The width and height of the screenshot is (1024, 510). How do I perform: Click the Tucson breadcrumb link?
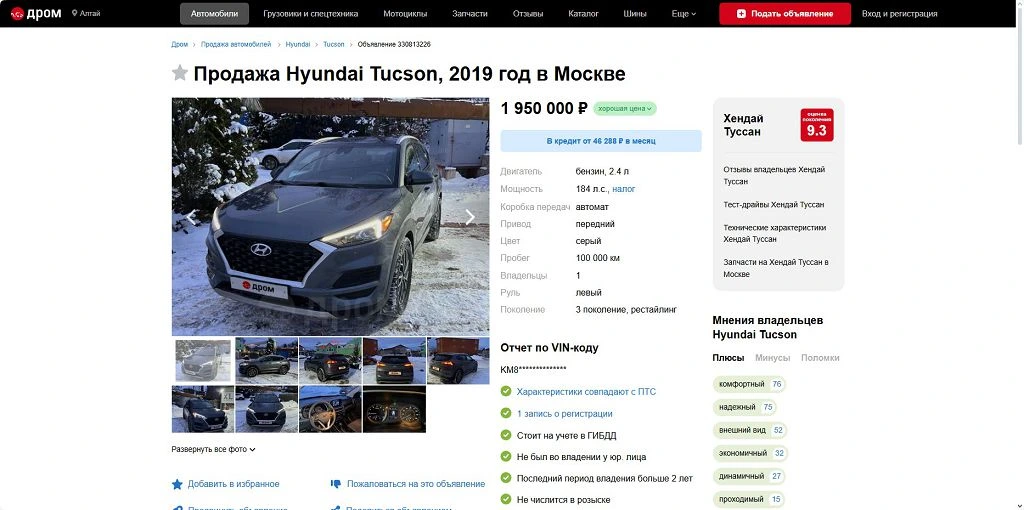point(334,44)
